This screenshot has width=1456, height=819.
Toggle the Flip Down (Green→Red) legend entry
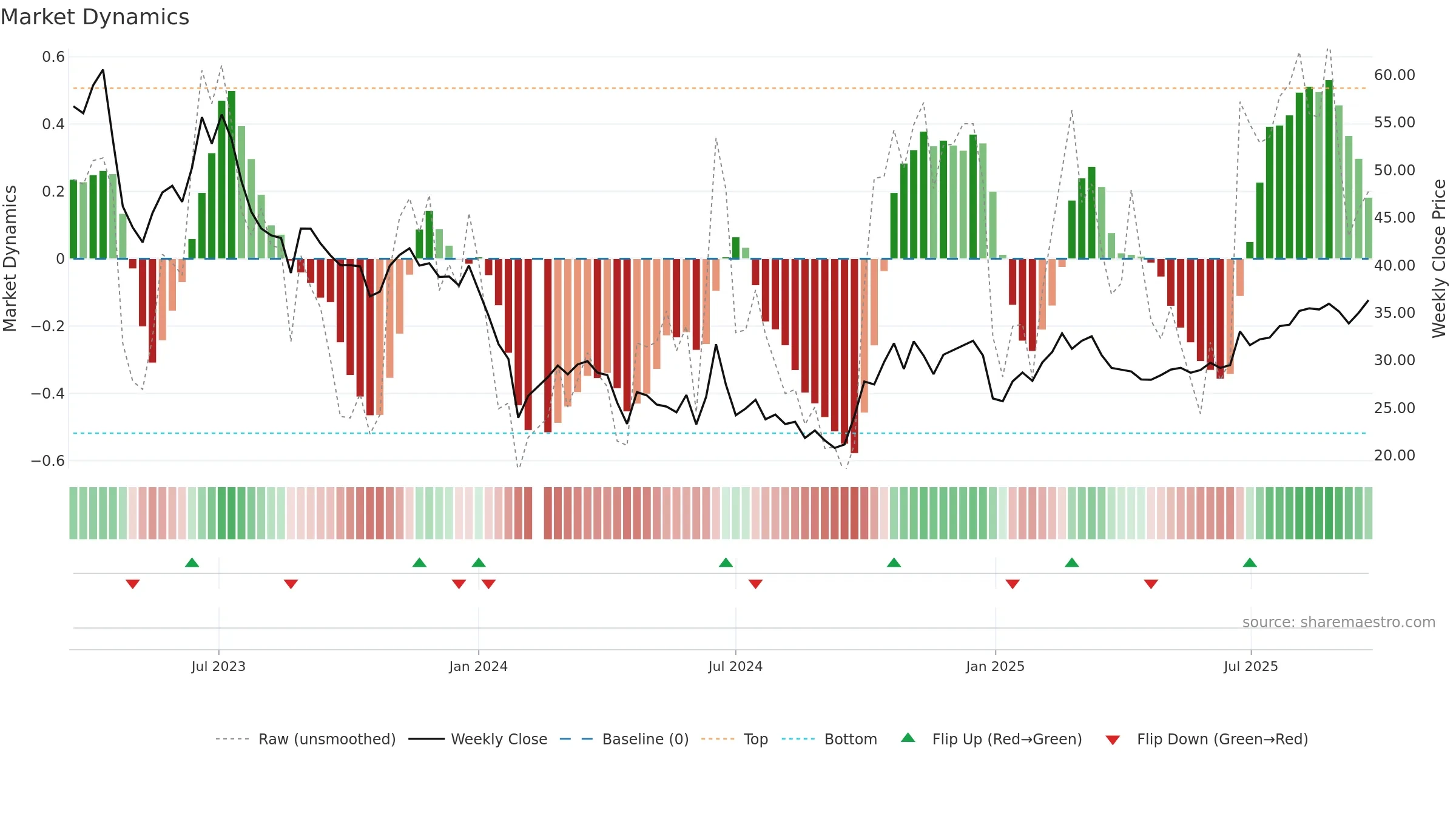pos(1206,739)
